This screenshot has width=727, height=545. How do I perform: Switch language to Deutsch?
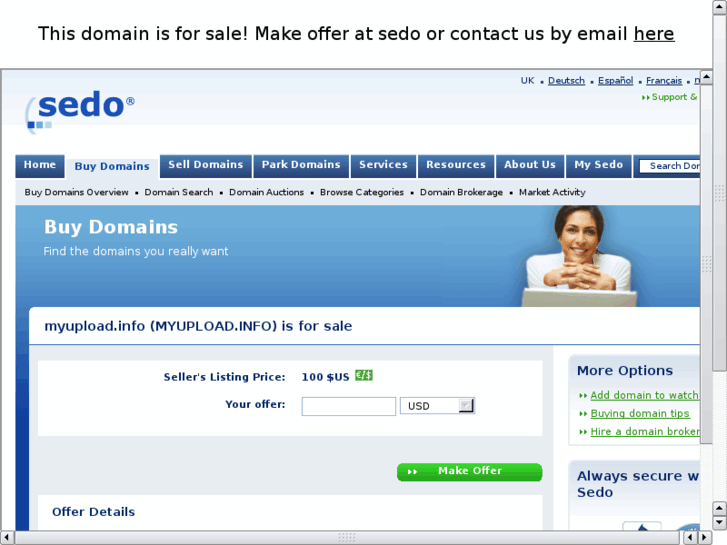[566, 81]
